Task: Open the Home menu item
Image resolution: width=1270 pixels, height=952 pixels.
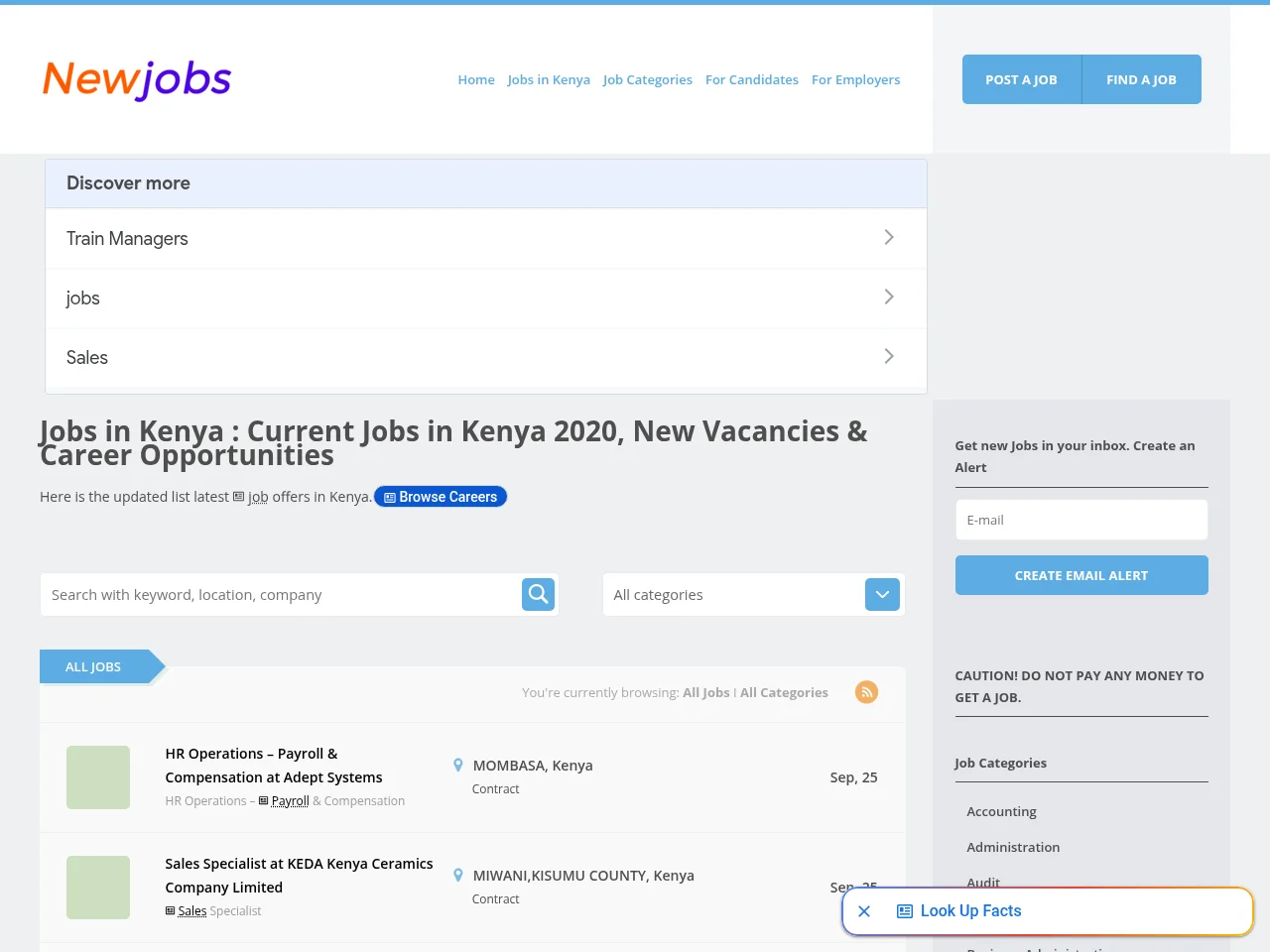Action: click(x=476, y=79)
